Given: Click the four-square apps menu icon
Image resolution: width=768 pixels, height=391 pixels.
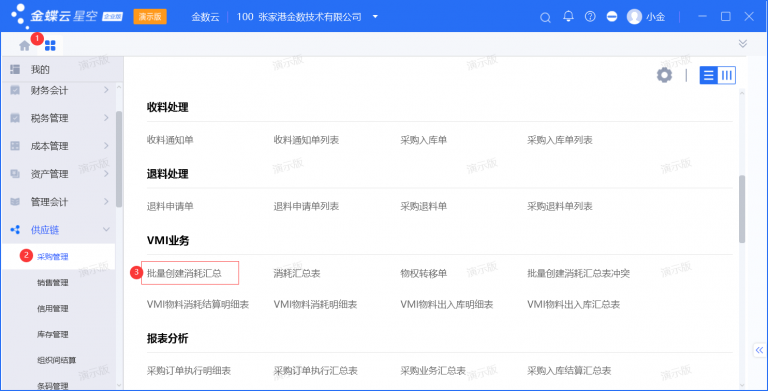Looking at the screenshot, I should pyautogui.click(x=50, y=46).
